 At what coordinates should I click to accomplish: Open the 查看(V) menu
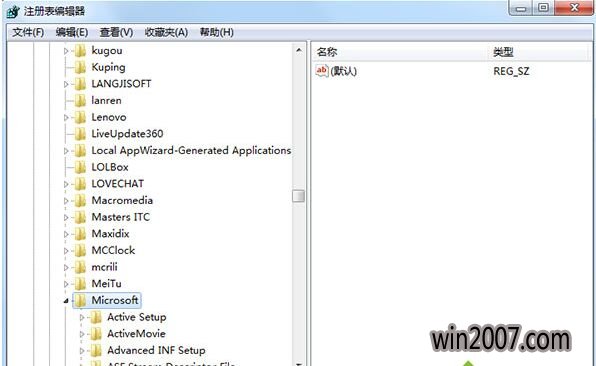point(116,32)
